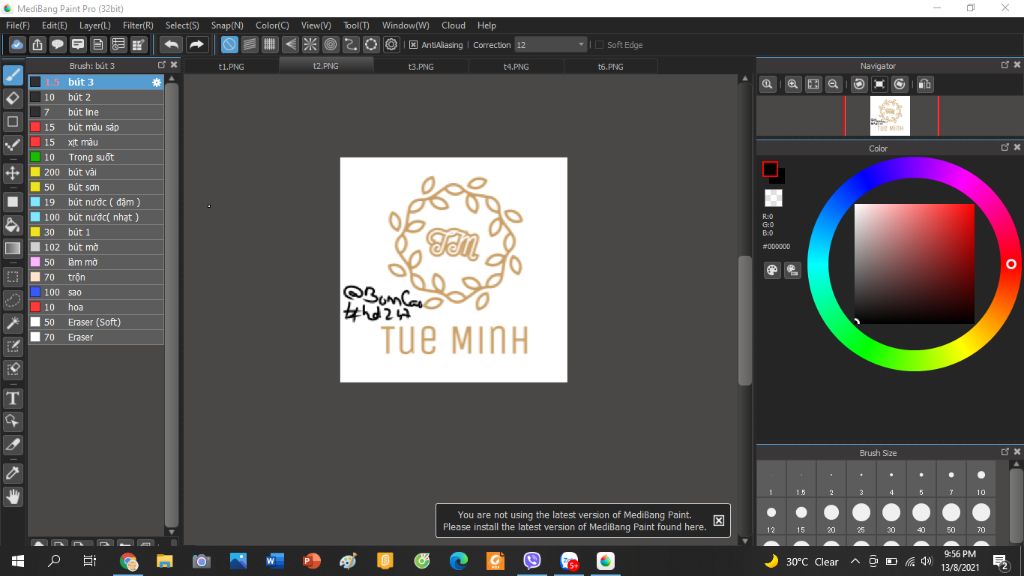Click the Navigator flip view icon
The width and height of the screenshot is (1024, 576).
925,84
